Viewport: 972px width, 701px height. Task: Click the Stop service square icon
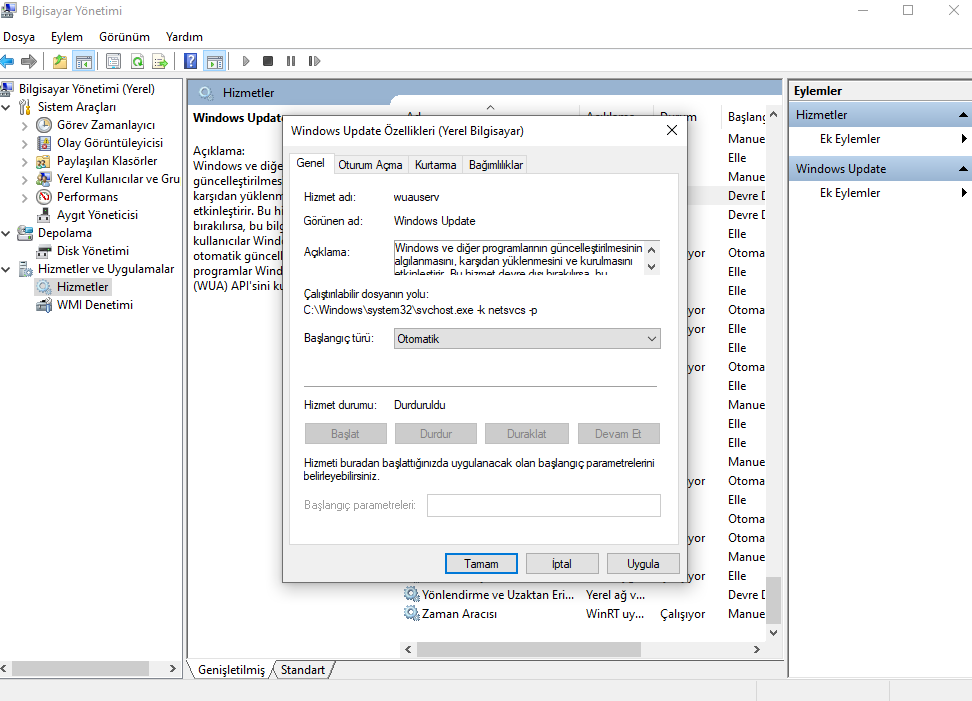tap(268, 61)
